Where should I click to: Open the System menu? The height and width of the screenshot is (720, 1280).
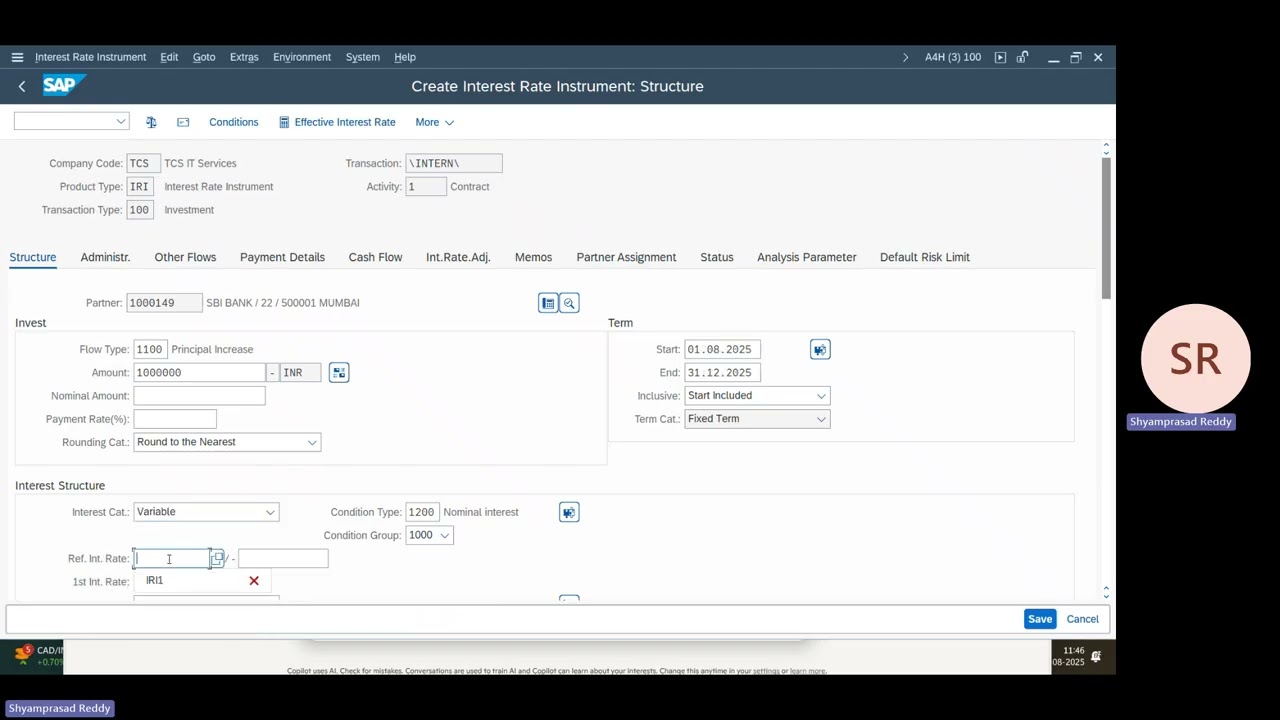[363, 57]
